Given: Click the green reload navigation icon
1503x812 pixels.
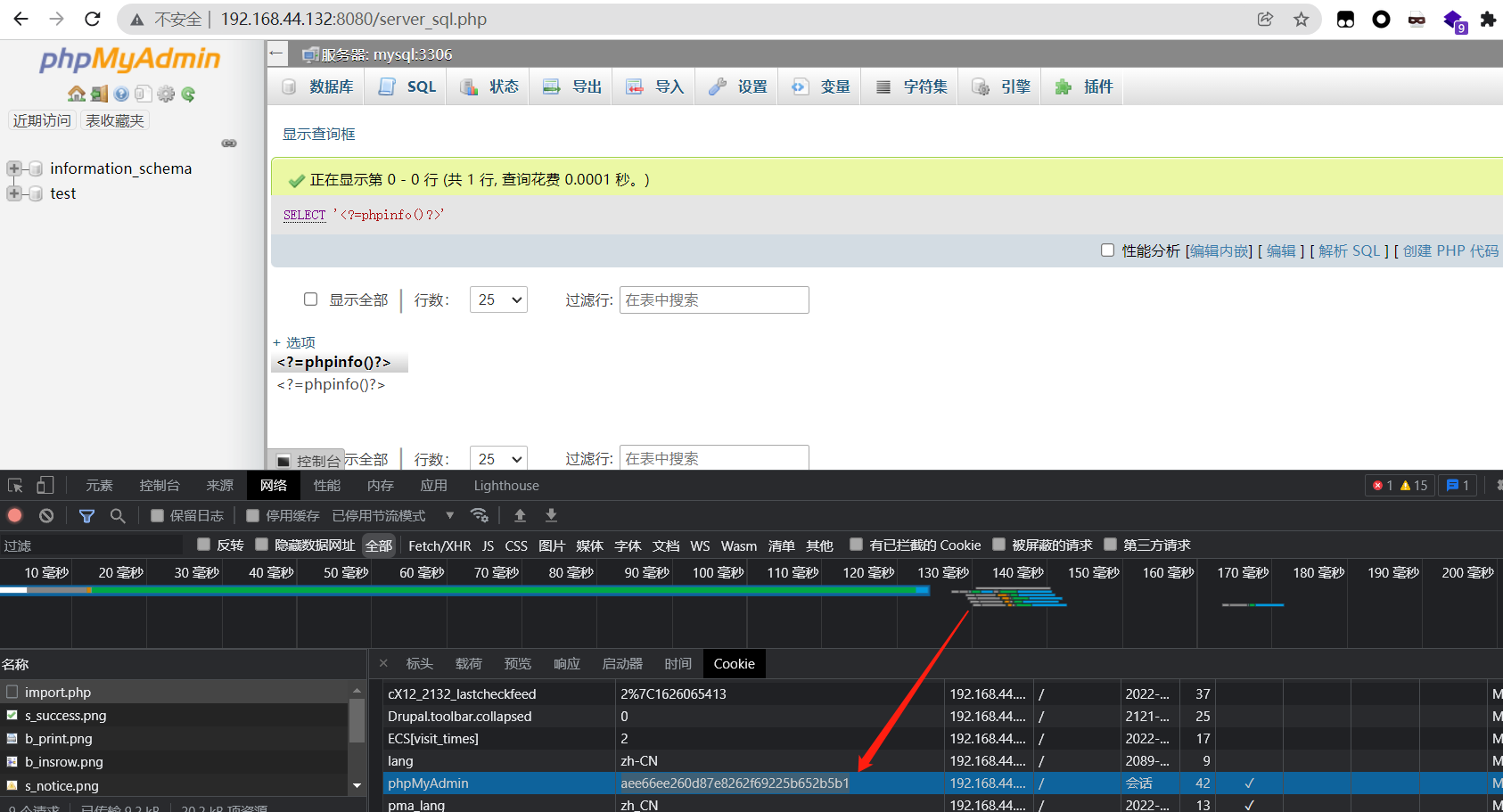Looking at the screenshot, I should 188,94.
